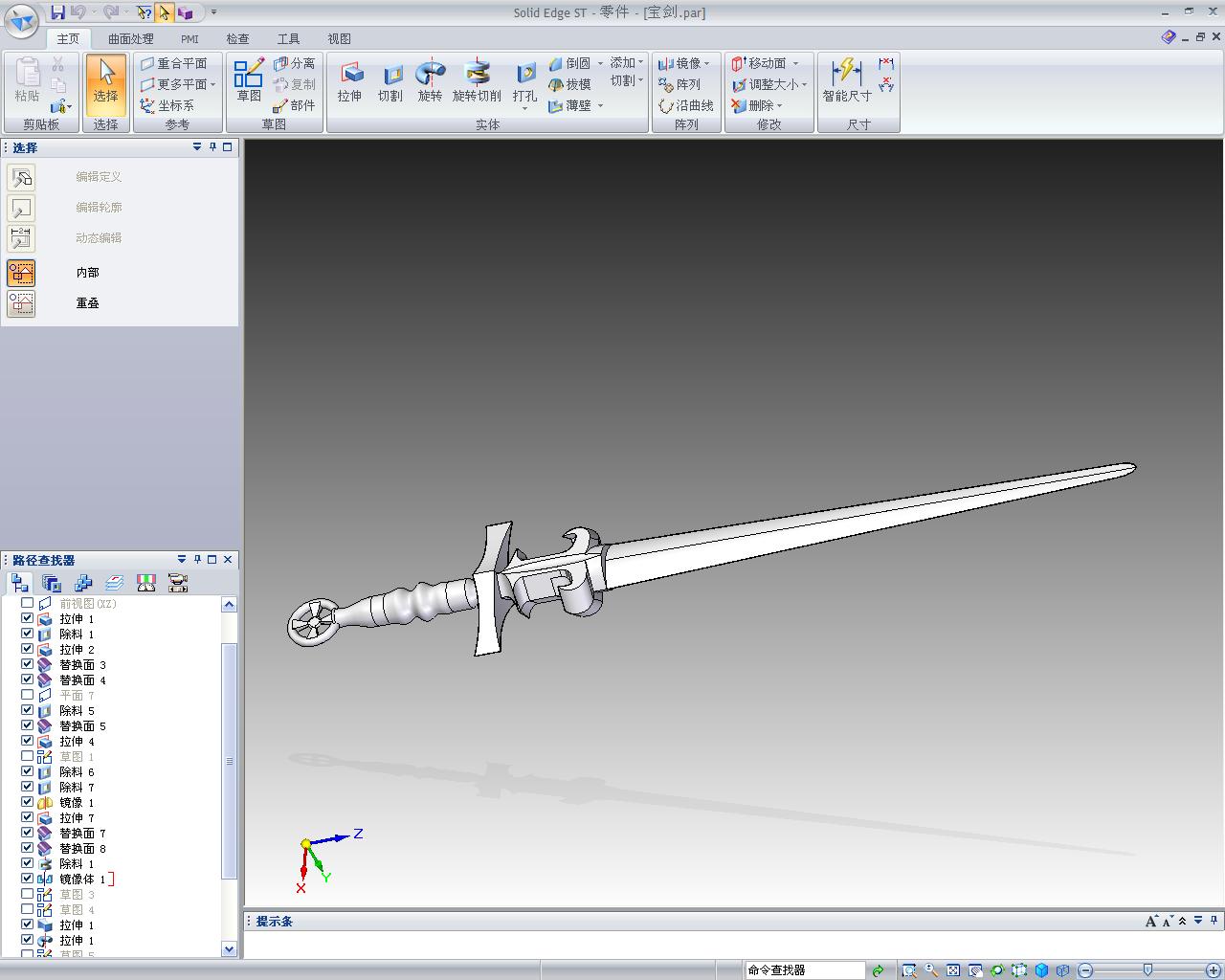Click the rotate view icon in status bar
The image size is (1225, 980).
[997, 970]
